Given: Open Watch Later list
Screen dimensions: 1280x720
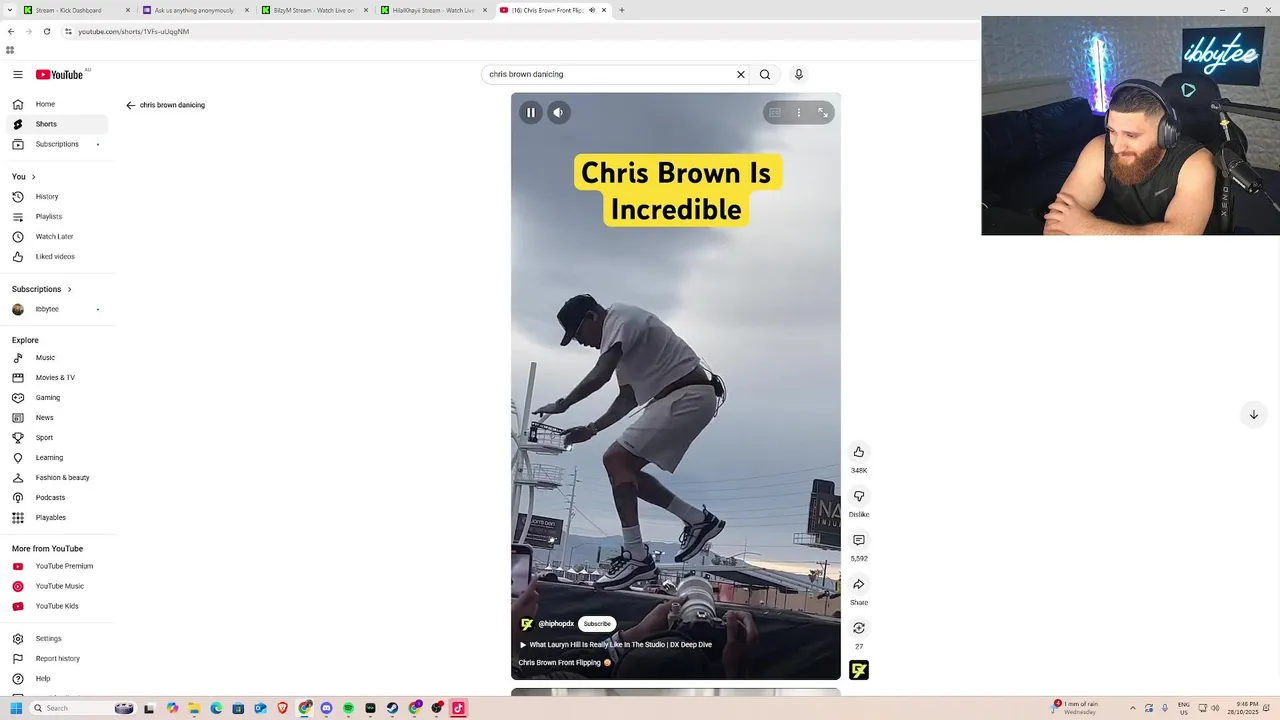Looking at the screenshot, I should (57, 237).
